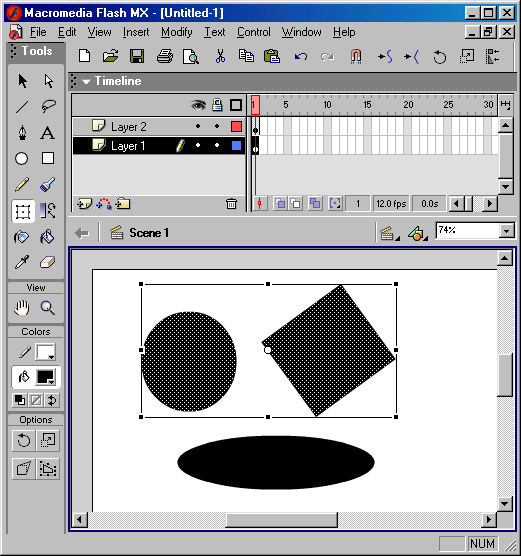Toggle lock dot for Layer 1

click(x=217, y=145)
